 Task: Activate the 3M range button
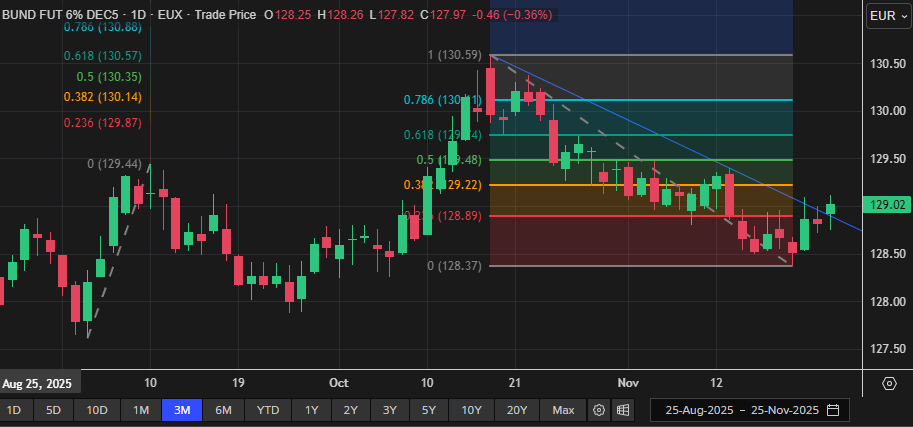coord(183,410)
